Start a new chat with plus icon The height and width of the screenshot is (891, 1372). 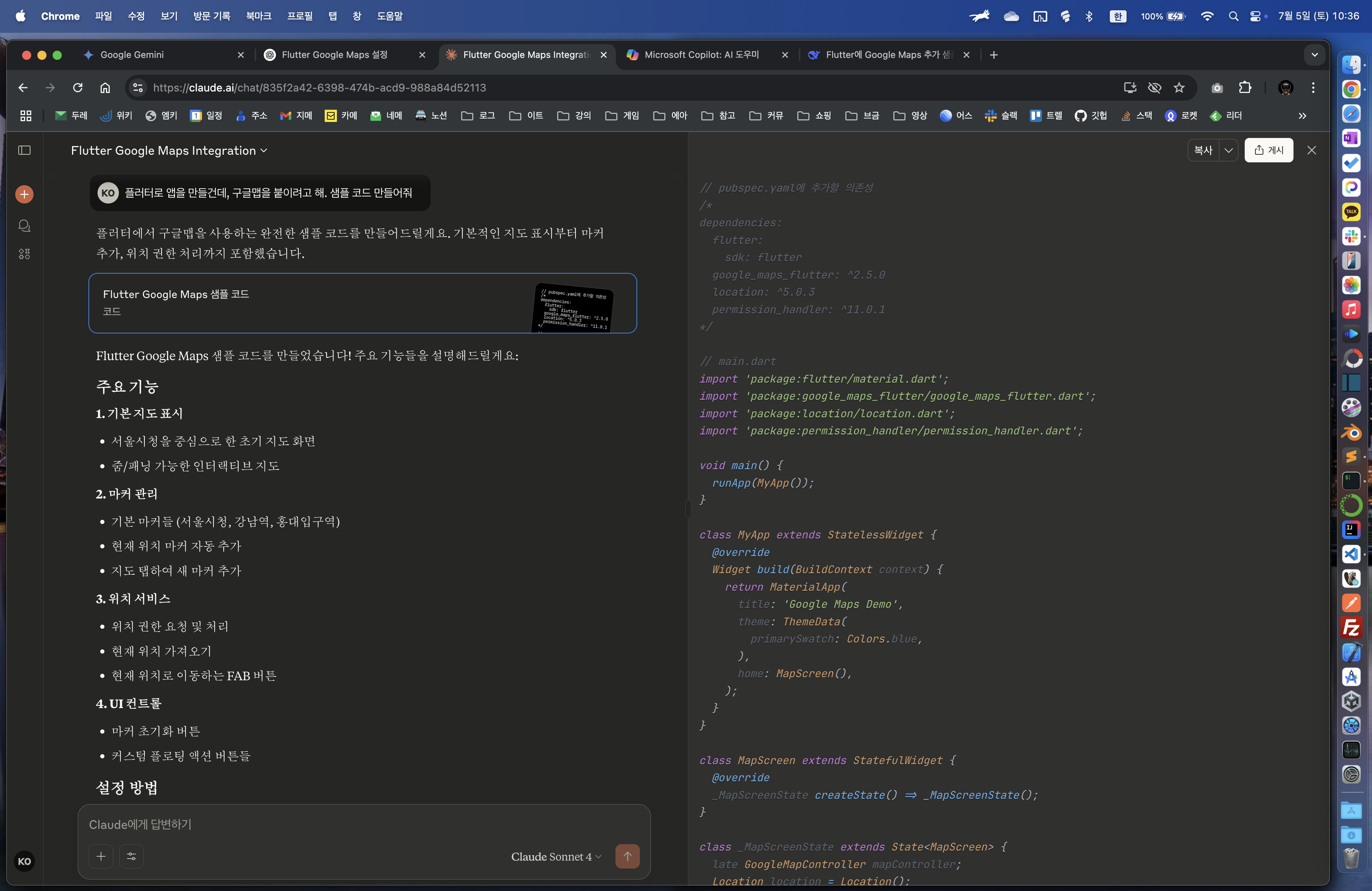coord(24,194)
